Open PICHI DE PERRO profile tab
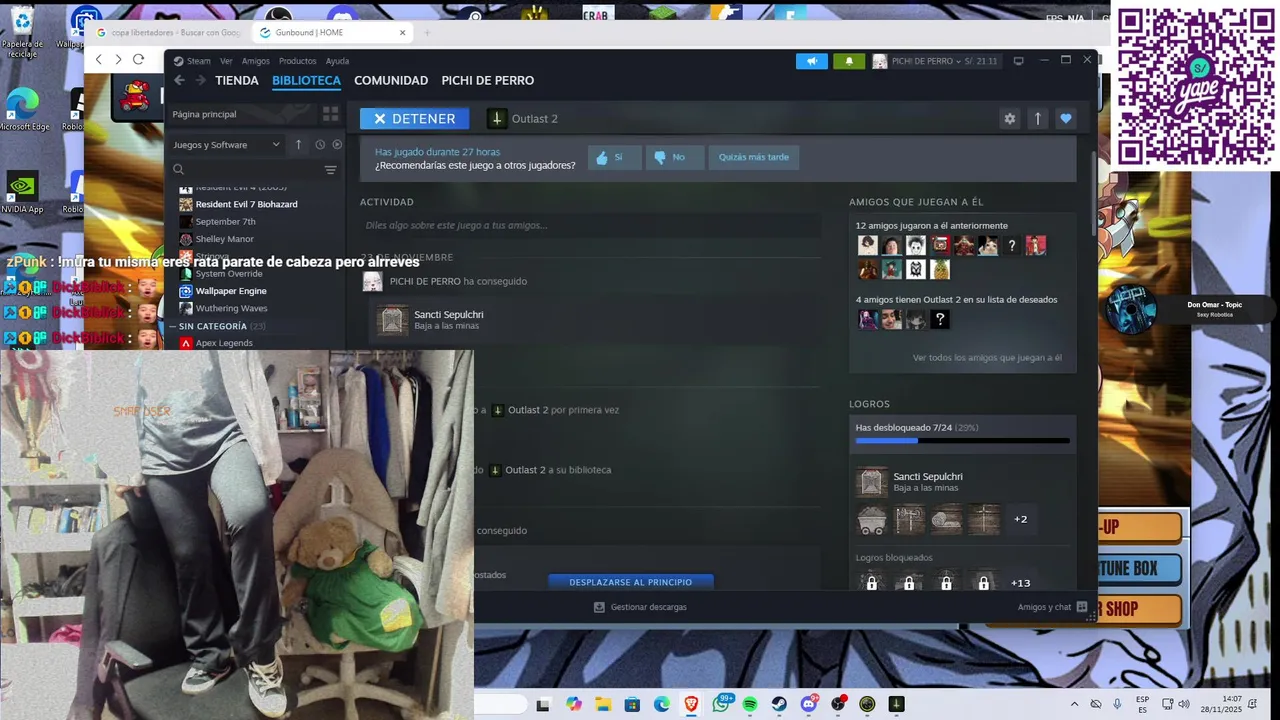Screen dimensions: 1280x720 (488, 80)
